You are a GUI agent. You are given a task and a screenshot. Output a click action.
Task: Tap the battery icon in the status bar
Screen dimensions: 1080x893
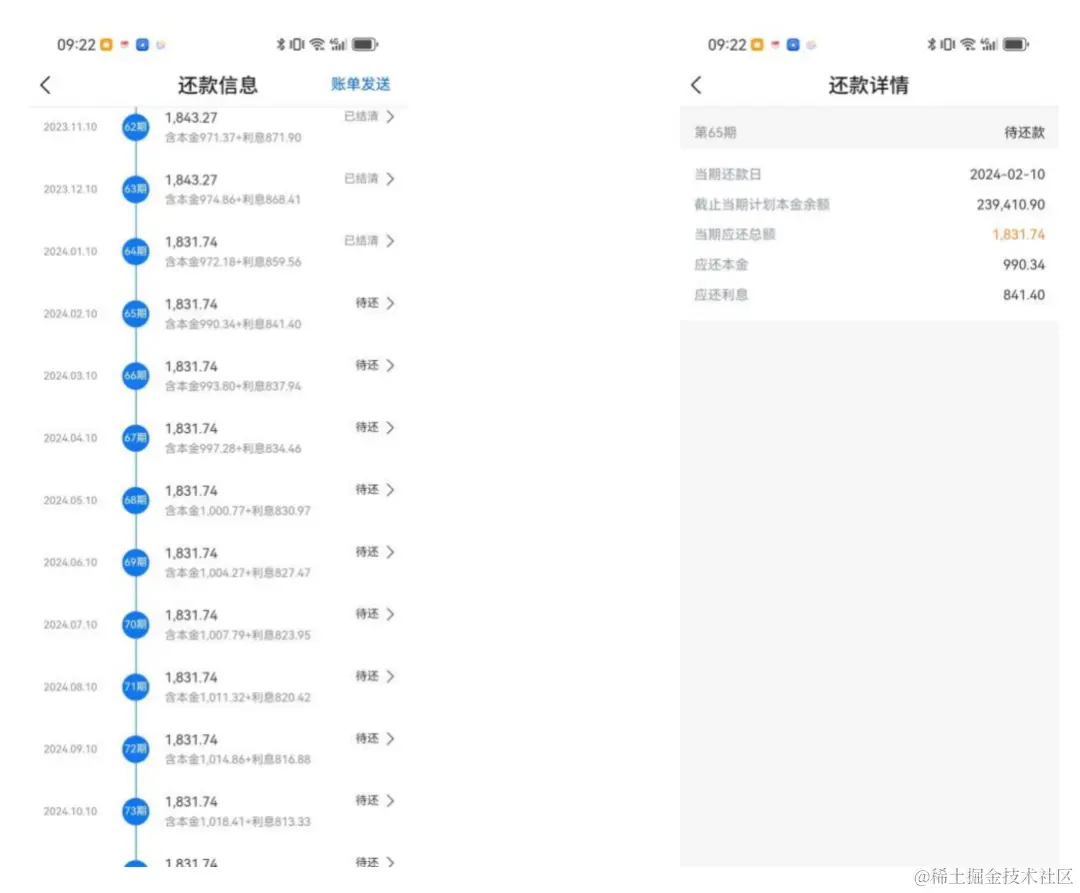coord(364,43)
